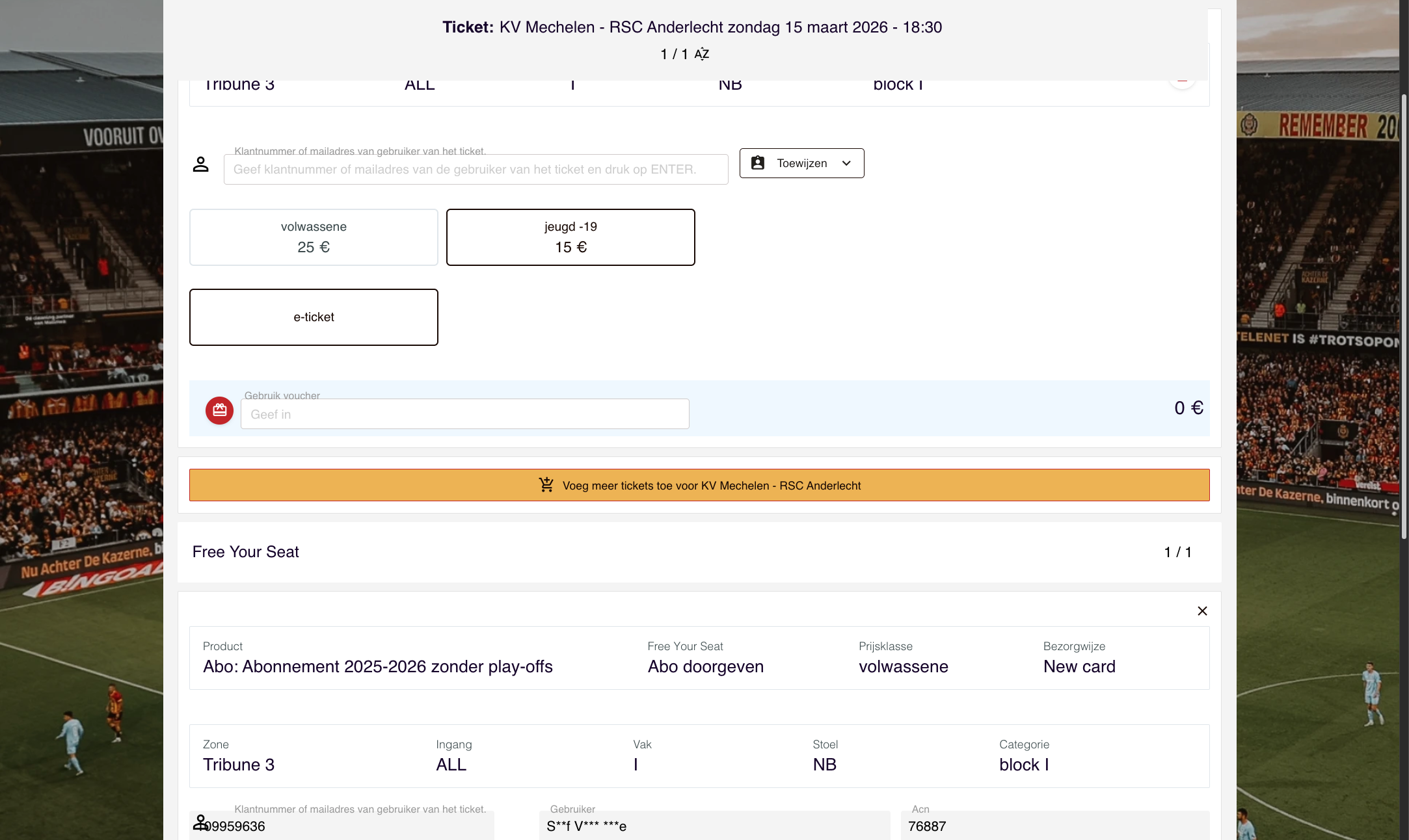Click the New card Bezorgwijze value
The width and height of the screenshot is (1409, 840).
(1079, 667)
